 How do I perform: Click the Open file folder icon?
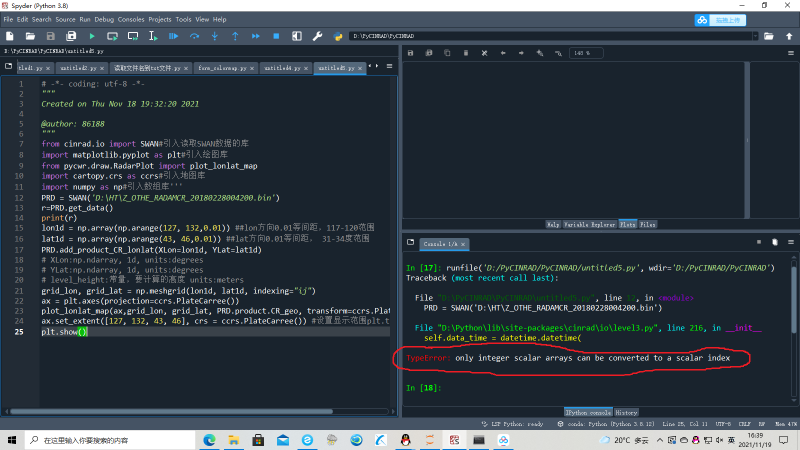31,36
